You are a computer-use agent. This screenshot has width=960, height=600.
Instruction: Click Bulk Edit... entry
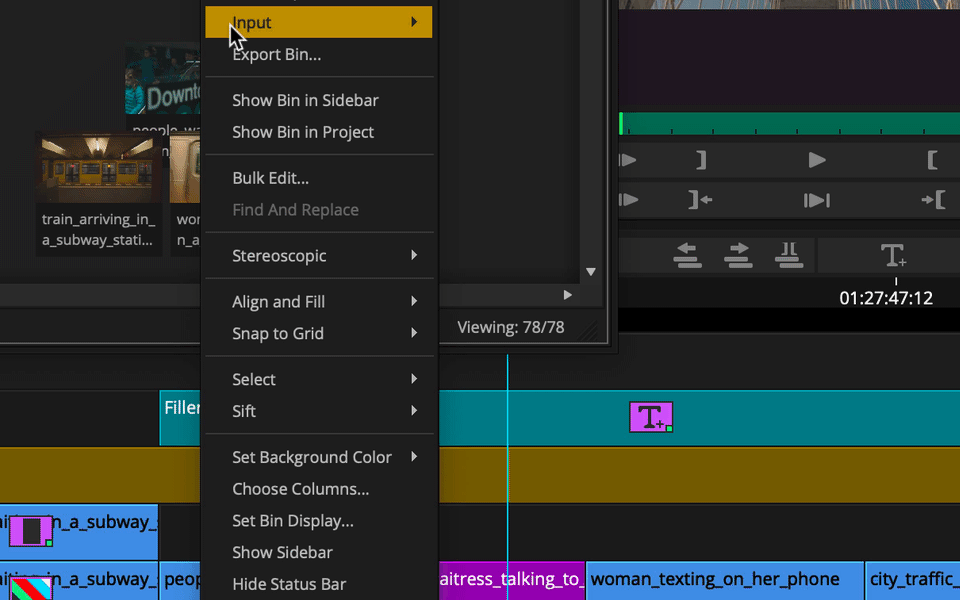pyautogui.click(x=270, y=178)
